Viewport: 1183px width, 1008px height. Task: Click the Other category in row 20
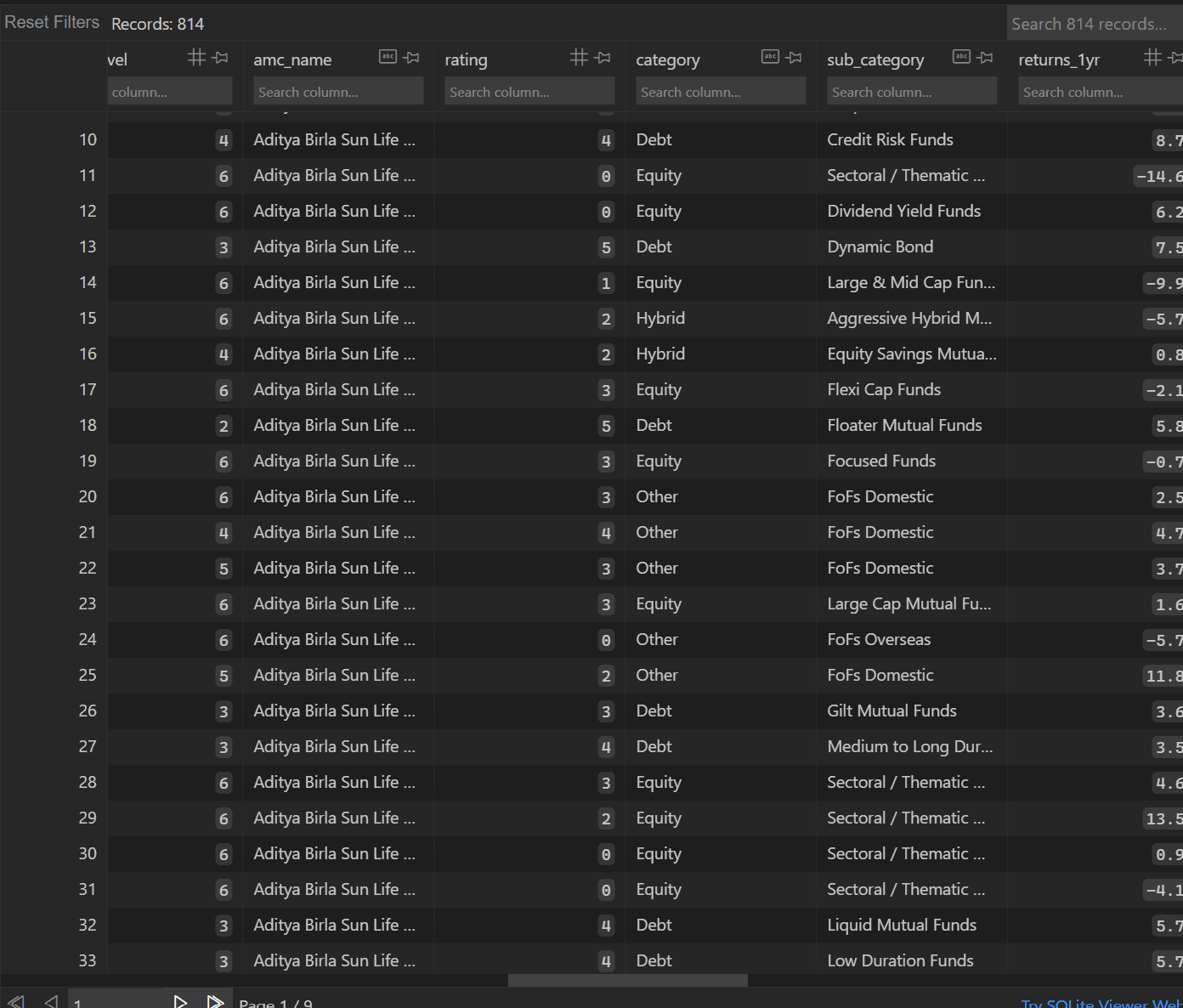[657, 496]
